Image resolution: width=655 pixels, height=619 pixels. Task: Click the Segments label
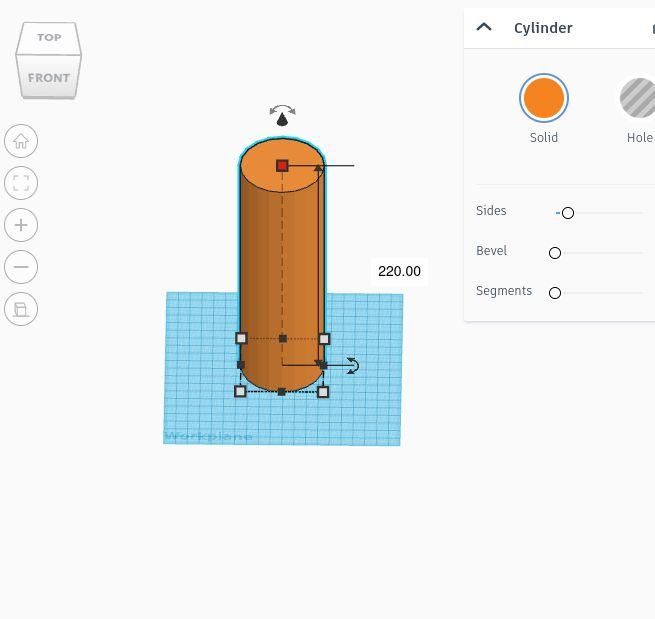(x=504, y=291)
